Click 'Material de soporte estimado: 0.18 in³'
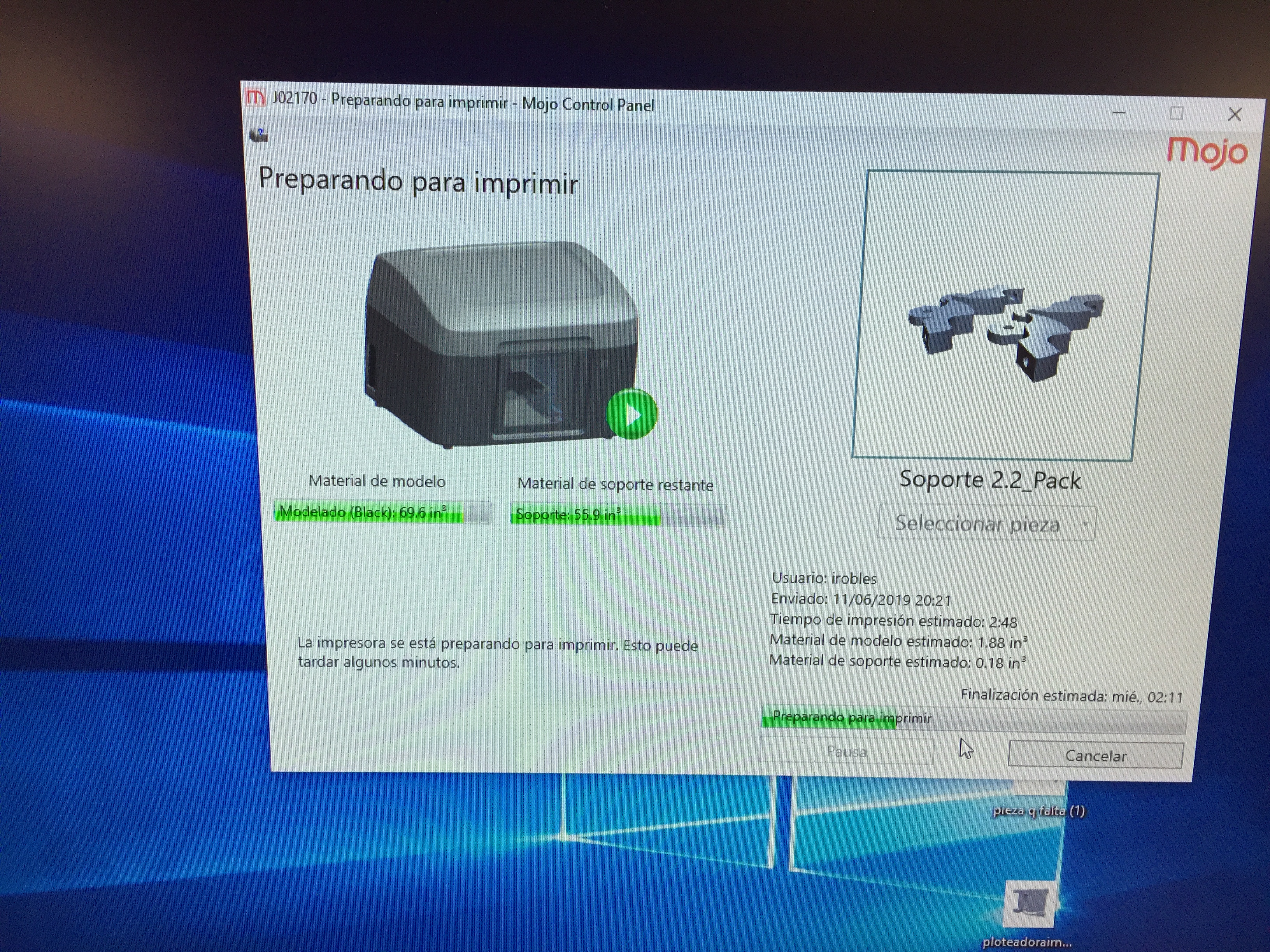The height and width of the screenshot is (952, 1270). [897, 661]
